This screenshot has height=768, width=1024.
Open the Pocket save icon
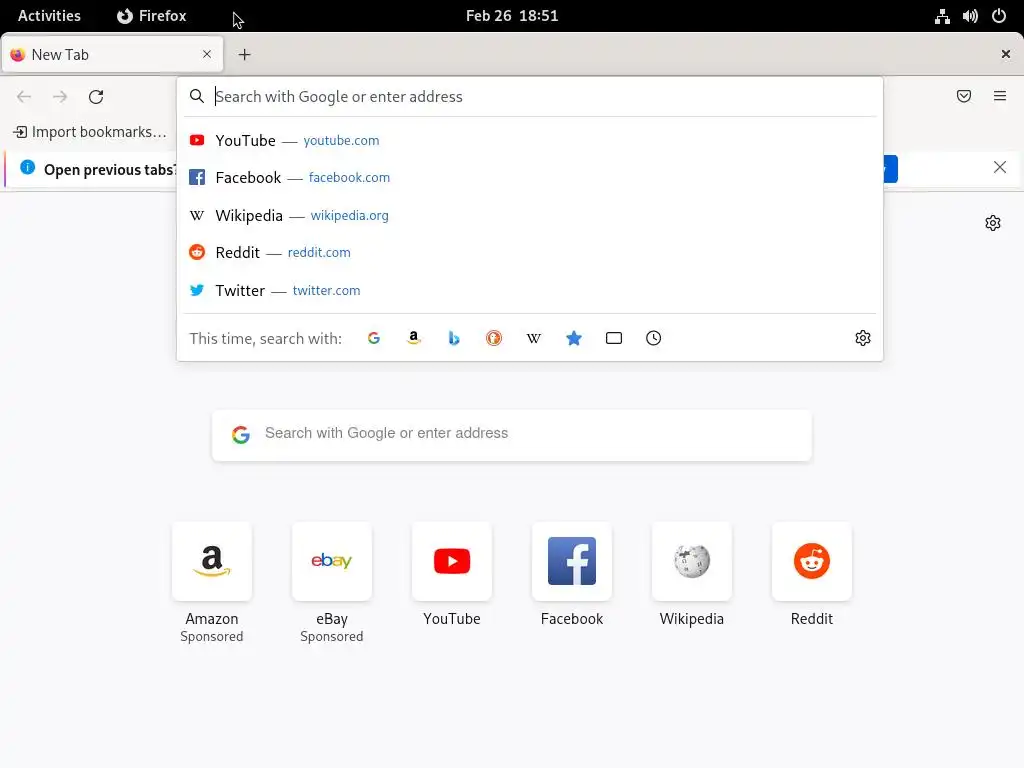[964, 97]
